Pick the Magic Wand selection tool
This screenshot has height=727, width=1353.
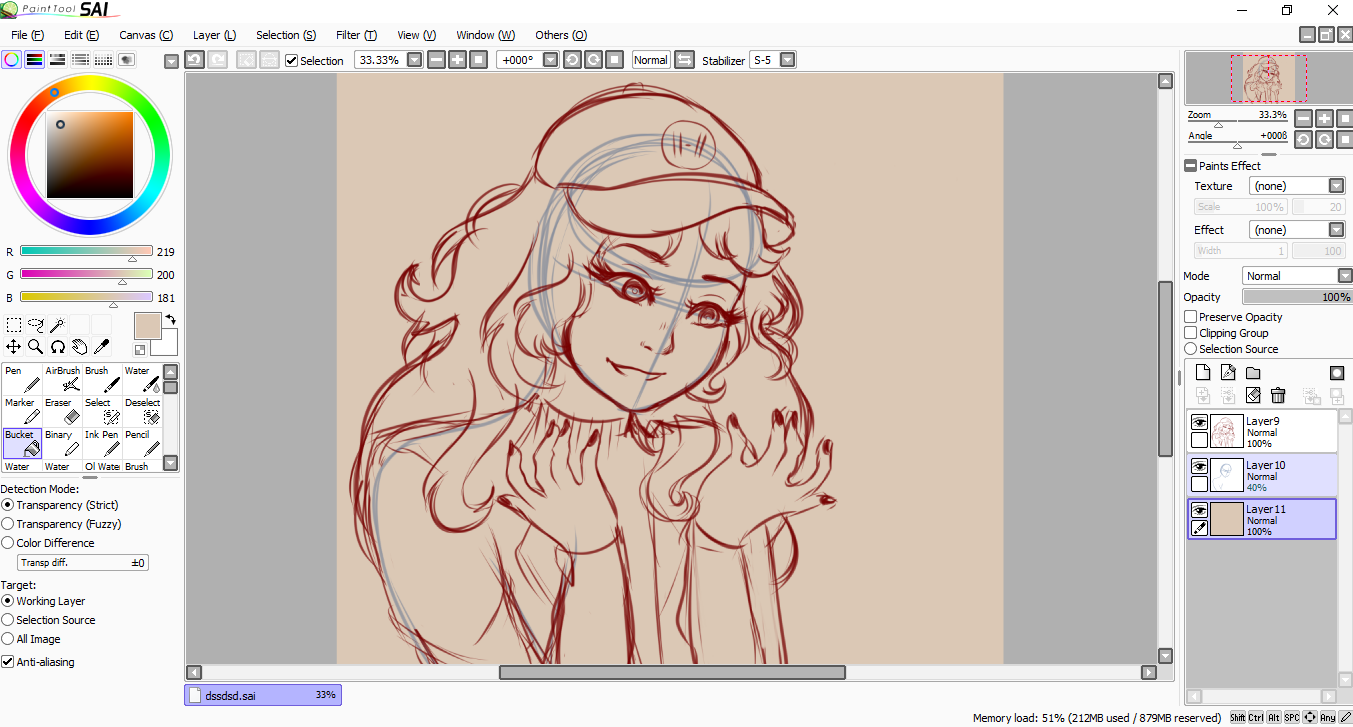click(x=57, y=324)
